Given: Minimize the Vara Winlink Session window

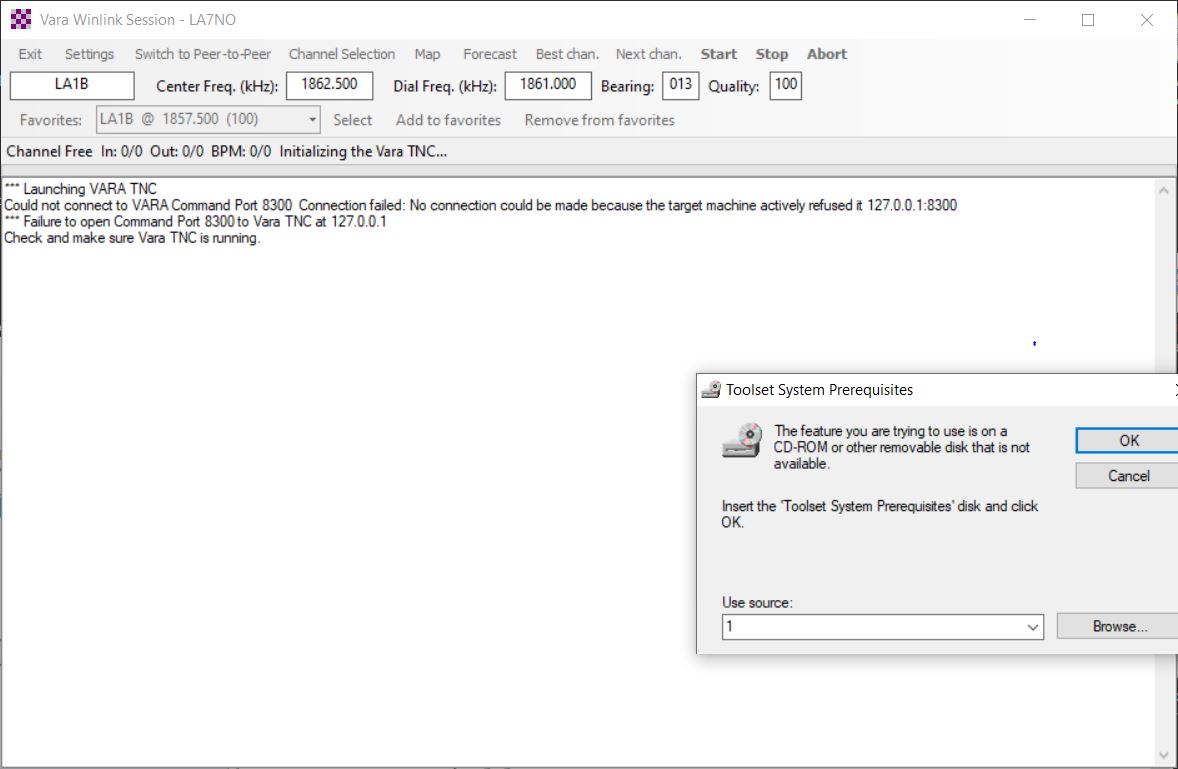Looking at the screenshot, I should point(1030,20).
